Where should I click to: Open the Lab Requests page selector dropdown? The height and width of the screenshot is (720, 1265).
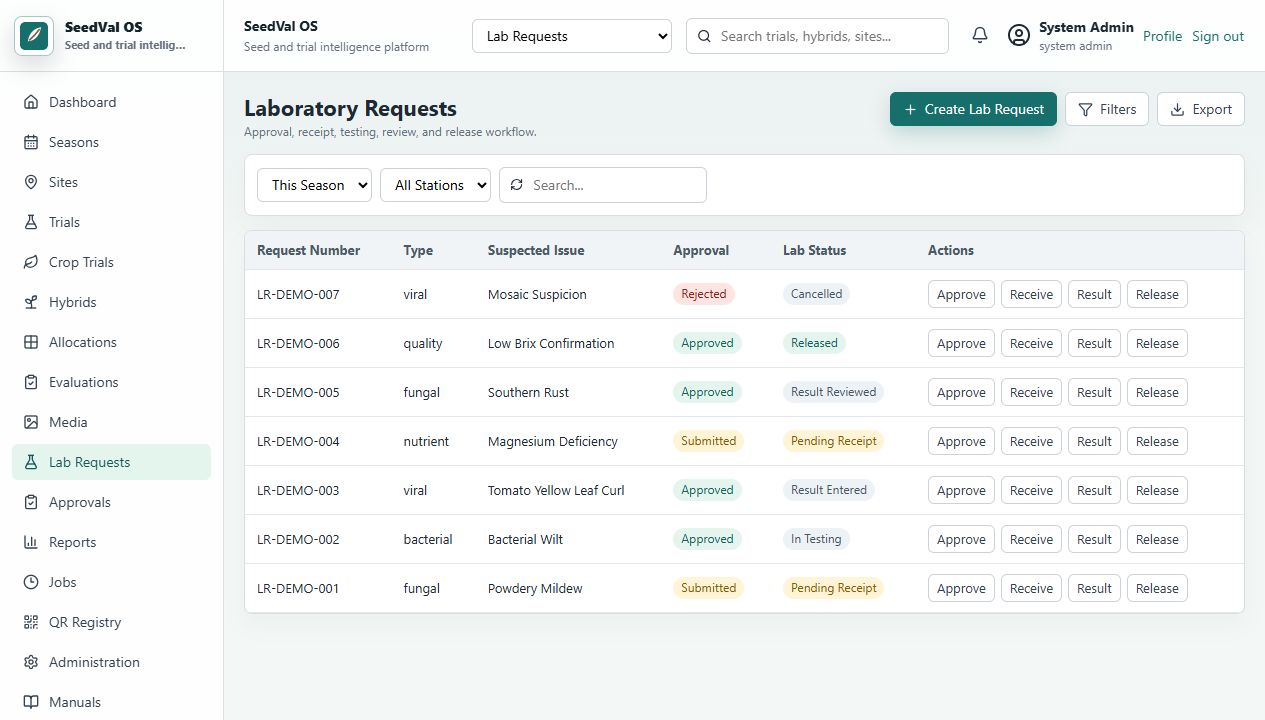pyautogui.click(x=572, y=36)
